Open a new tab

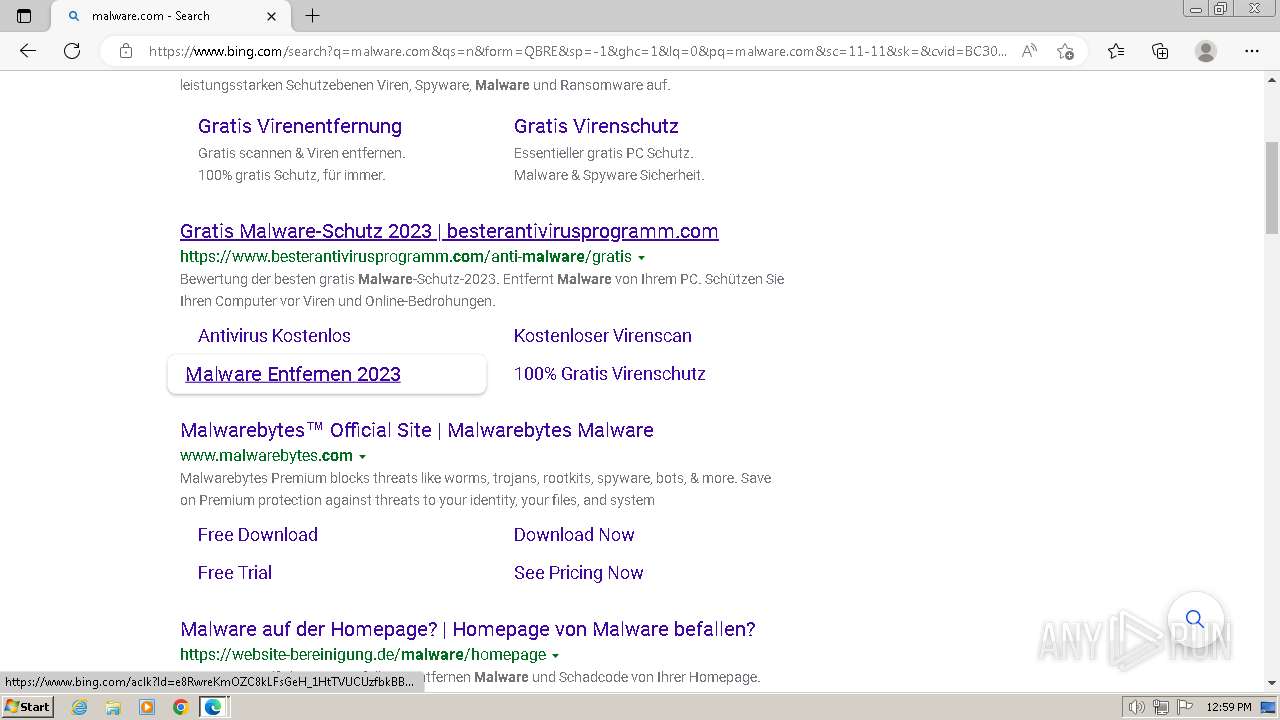pos(312,16)
